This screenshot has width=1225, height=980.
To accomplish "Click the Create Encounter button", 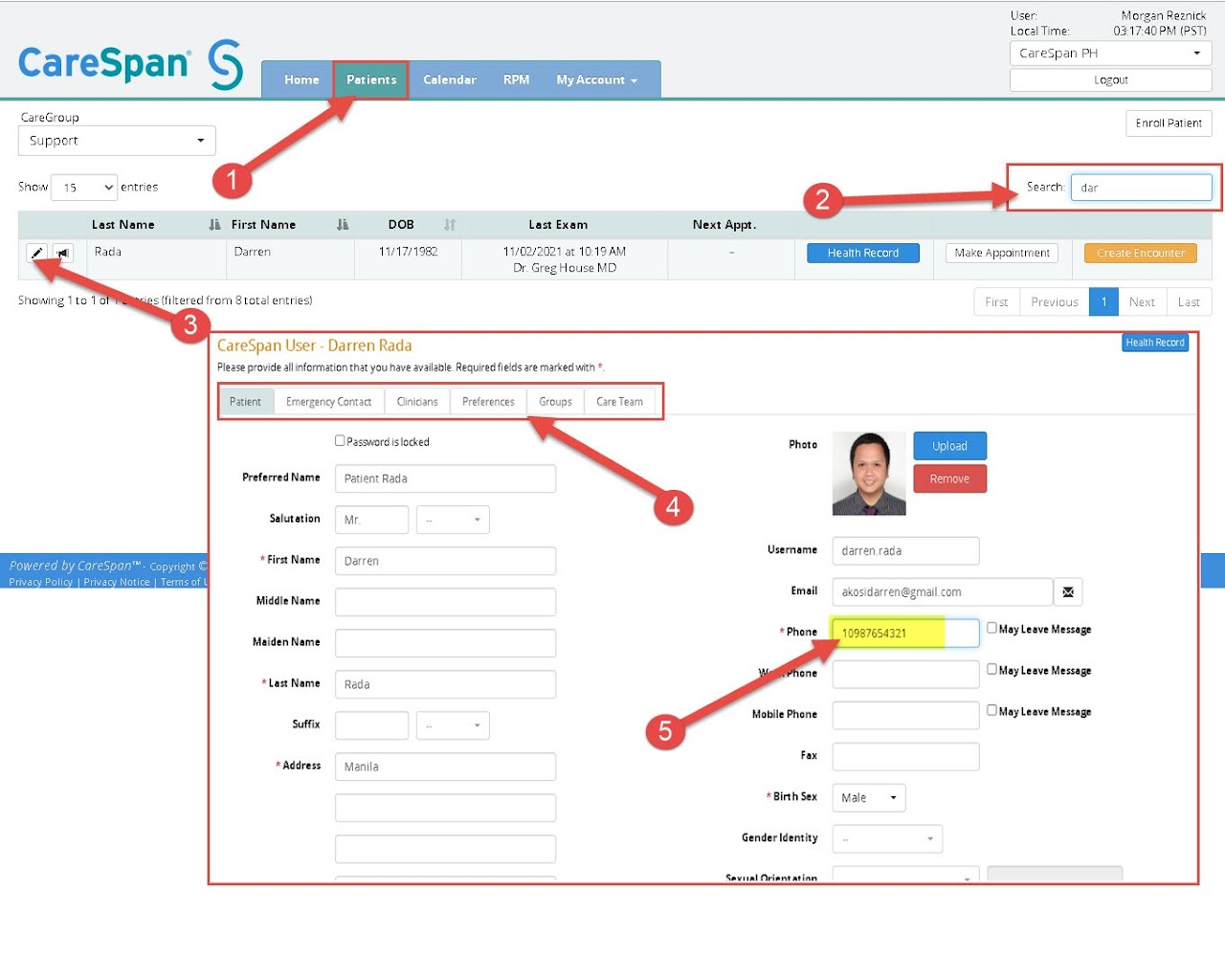I will 1141,254.
